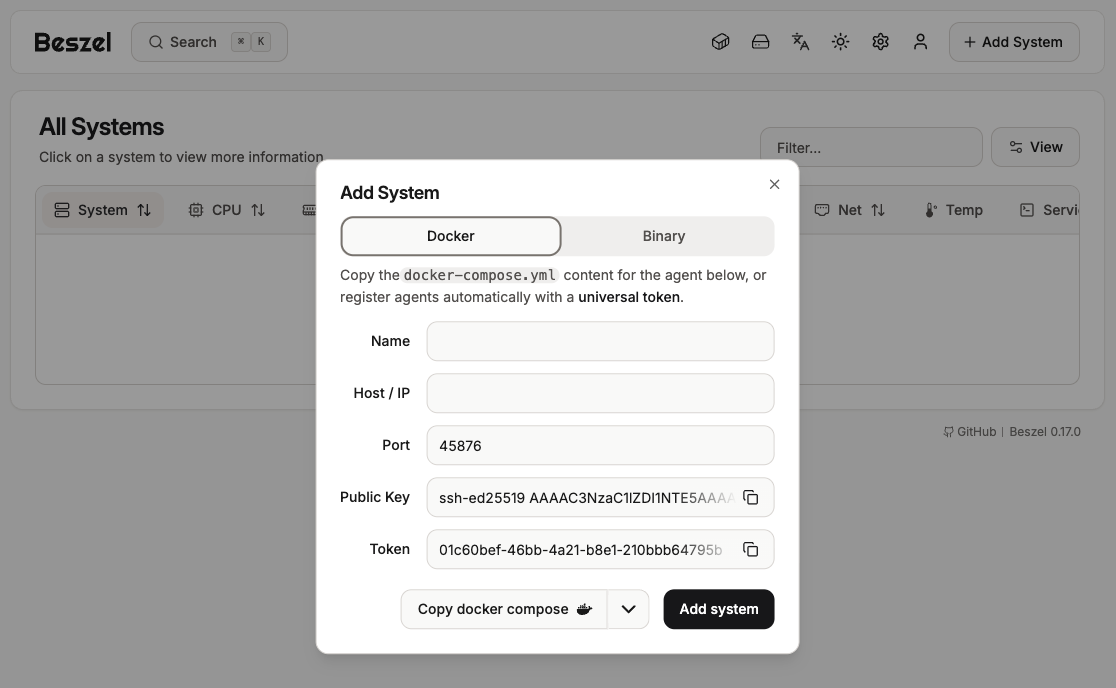Focus the Filter... input field
1116x688 pixels.
[871, 147]
